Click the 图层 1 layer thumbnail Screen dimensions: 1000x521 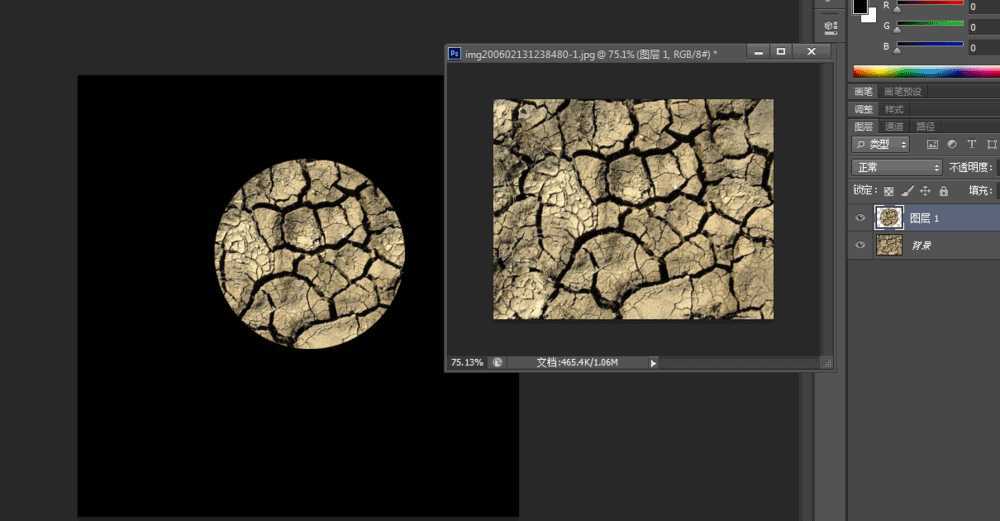(888, 218)
